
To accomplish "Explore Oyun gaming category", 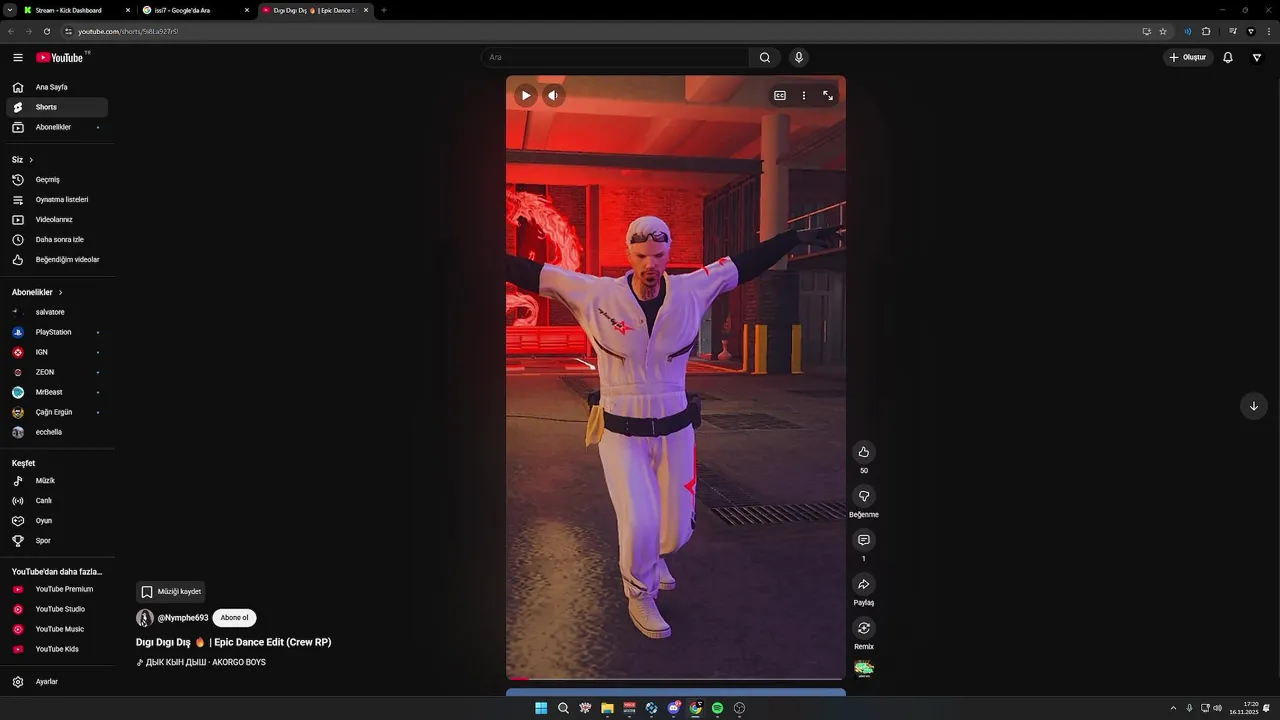I will click(x=57, y=521).
